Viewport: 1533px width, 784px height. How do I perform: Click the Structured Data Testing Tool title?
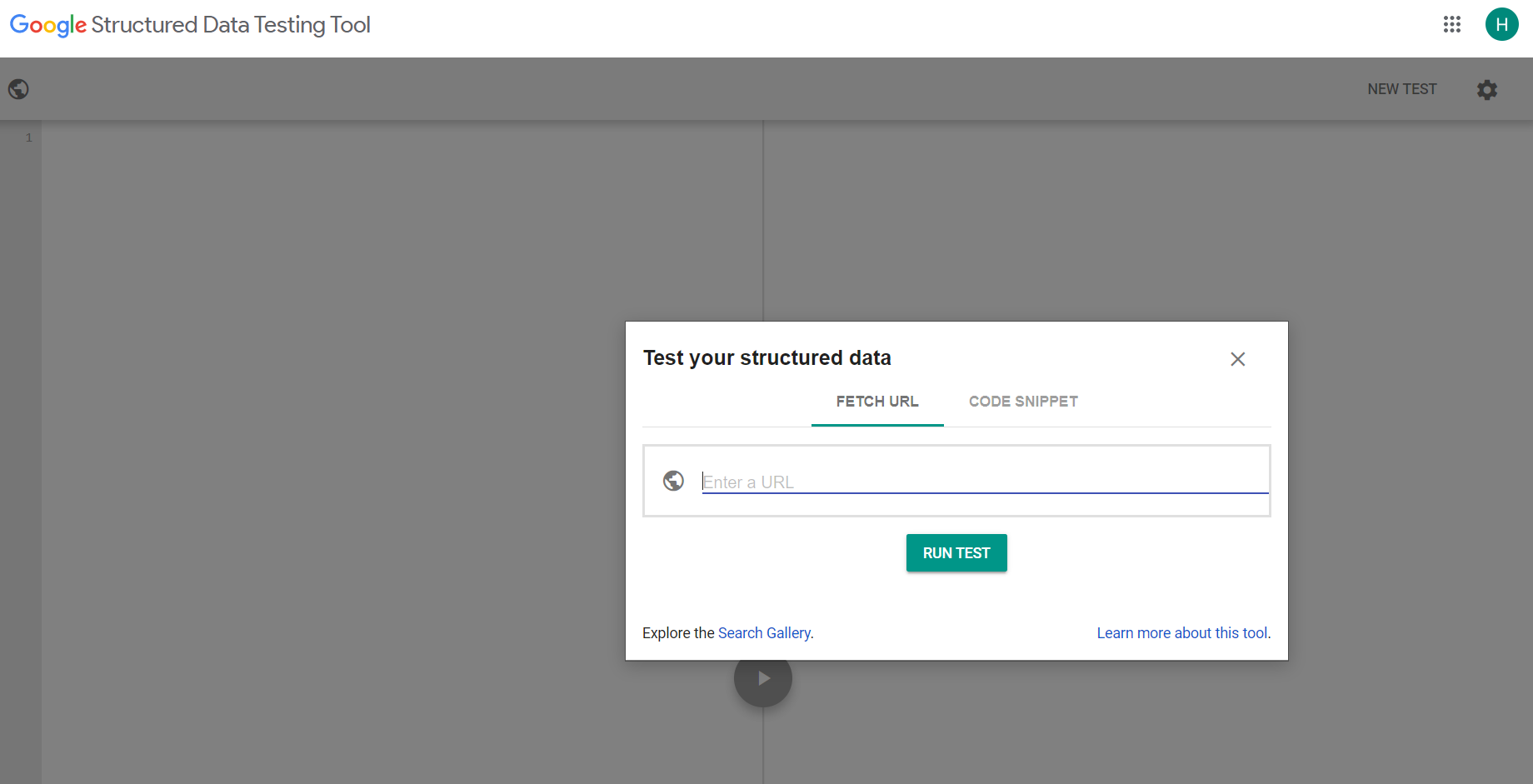pos(231,25)
